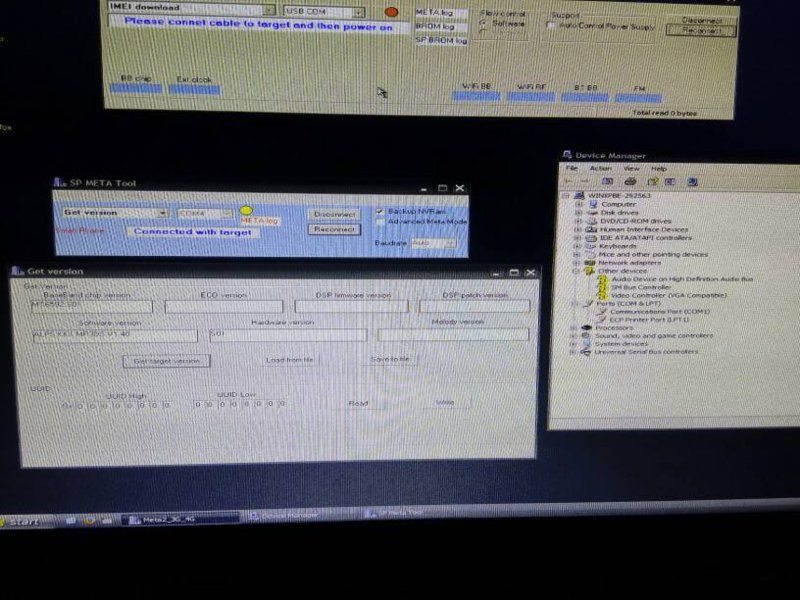800x600 pixels.
Task: Click the ECO version field
Action: 224,306
